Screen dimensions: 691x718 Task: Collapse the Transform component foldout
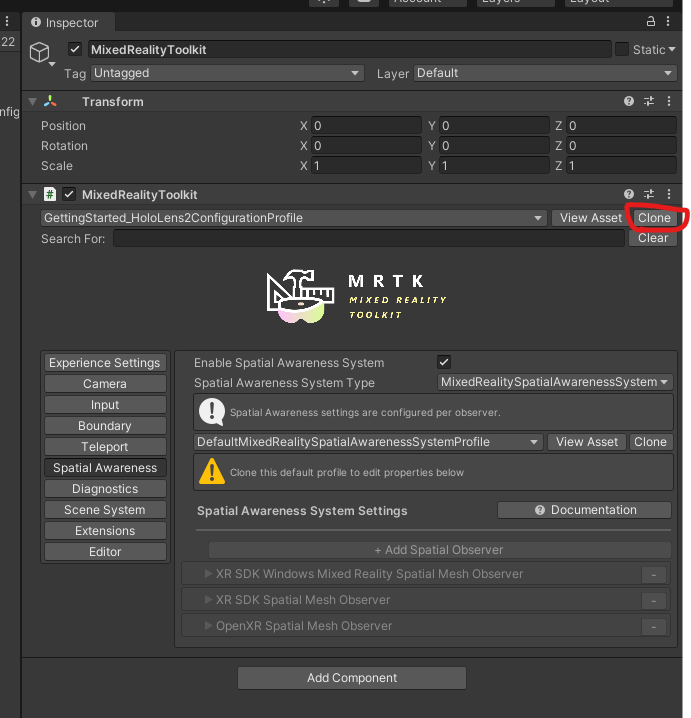click(x=33, y=102)
